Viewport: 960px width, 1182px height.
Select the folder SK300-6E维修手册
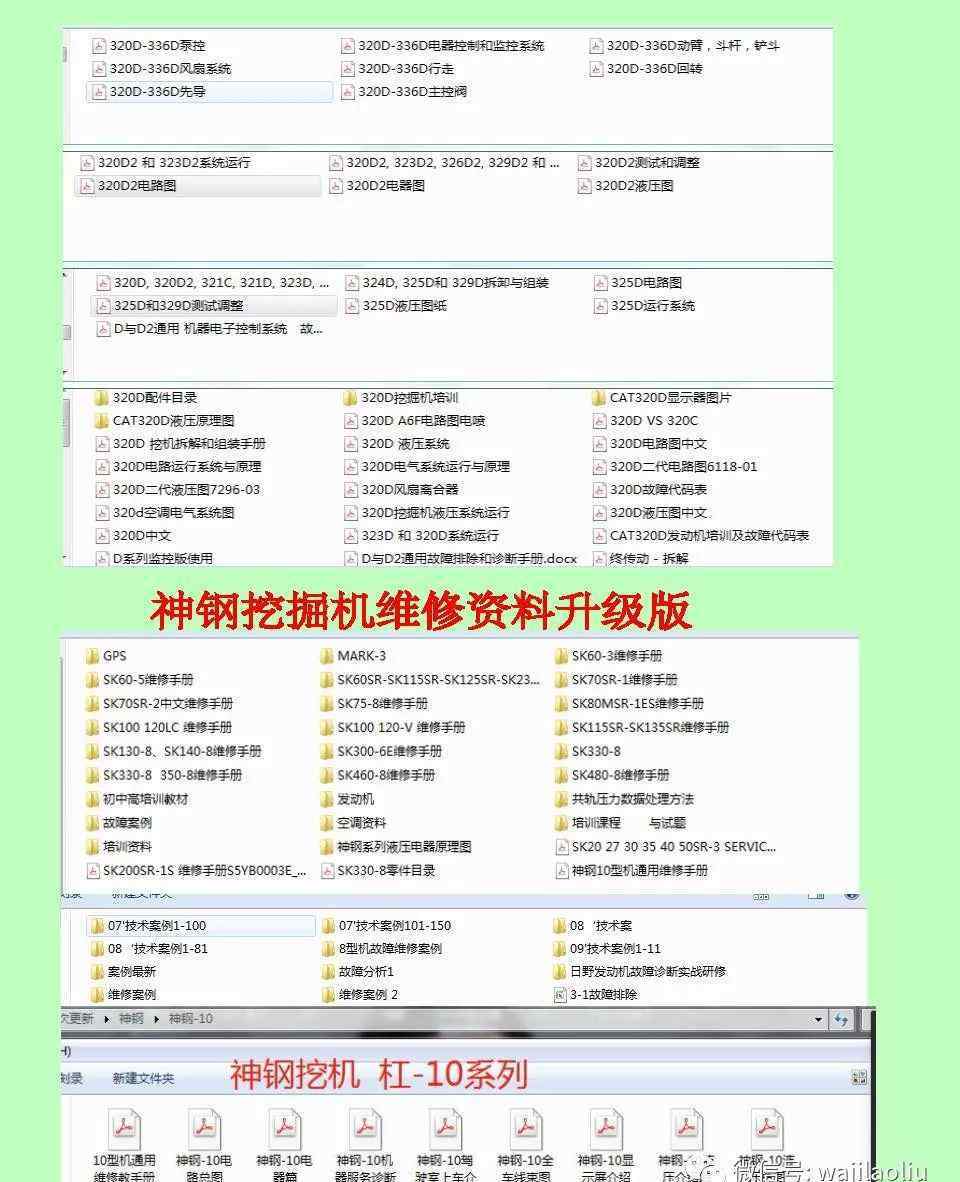coord(389,752)
